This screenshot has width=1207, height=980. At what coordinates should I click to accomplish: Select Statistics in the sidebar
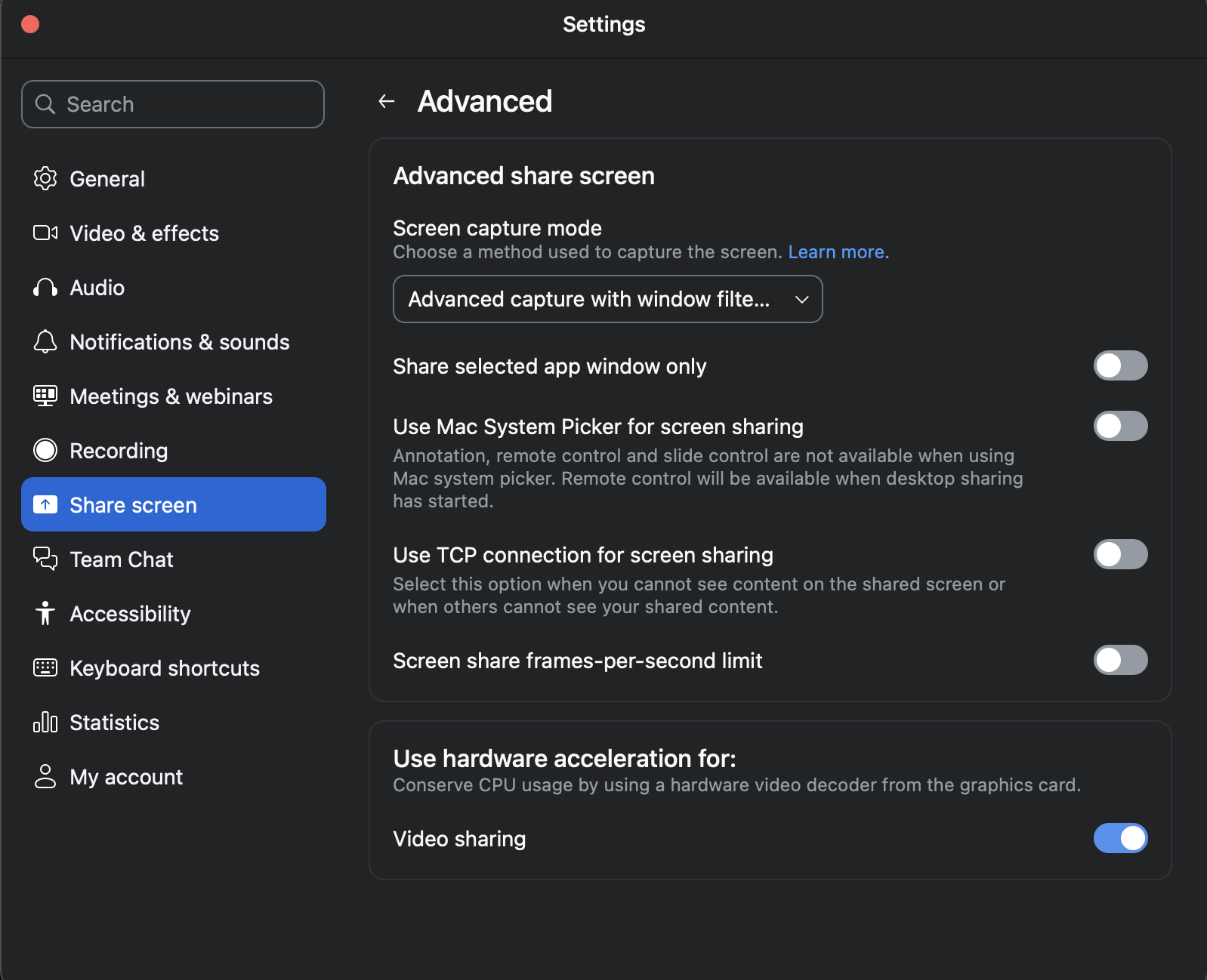[174, 723]
